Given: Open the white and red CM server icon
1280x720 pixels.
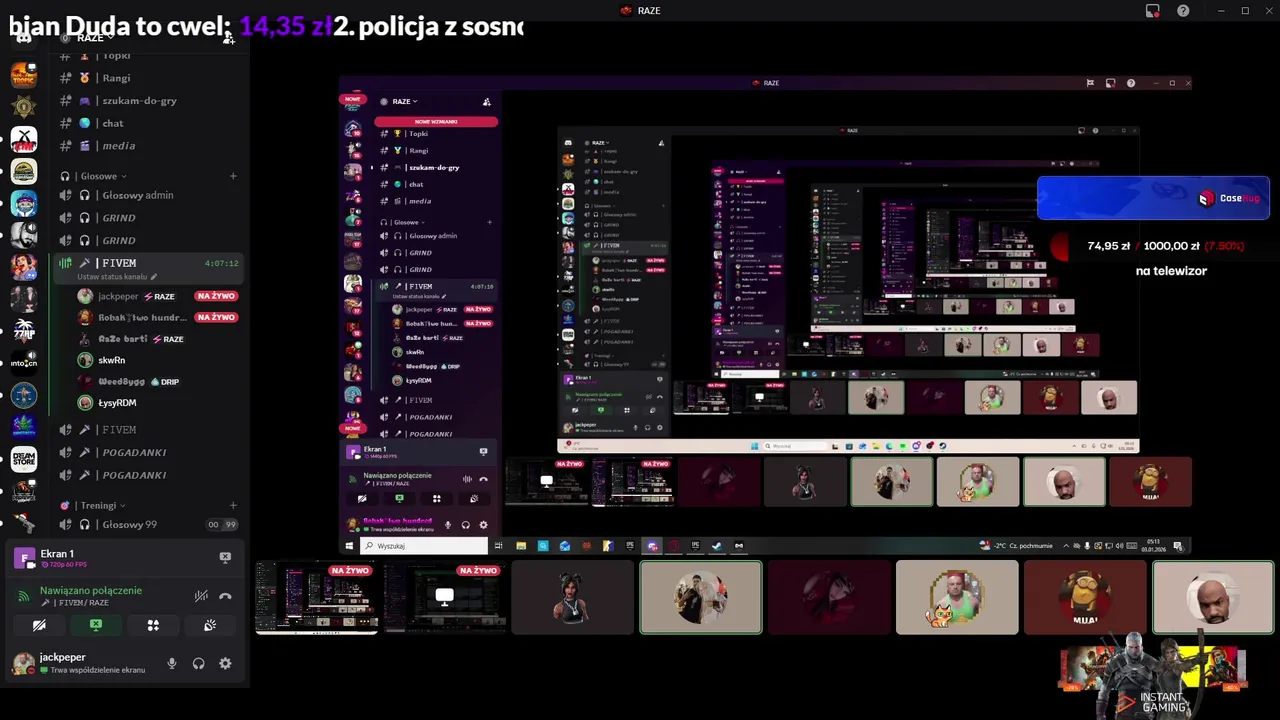Looking at the screenshot, I should [x=24, y=140].
